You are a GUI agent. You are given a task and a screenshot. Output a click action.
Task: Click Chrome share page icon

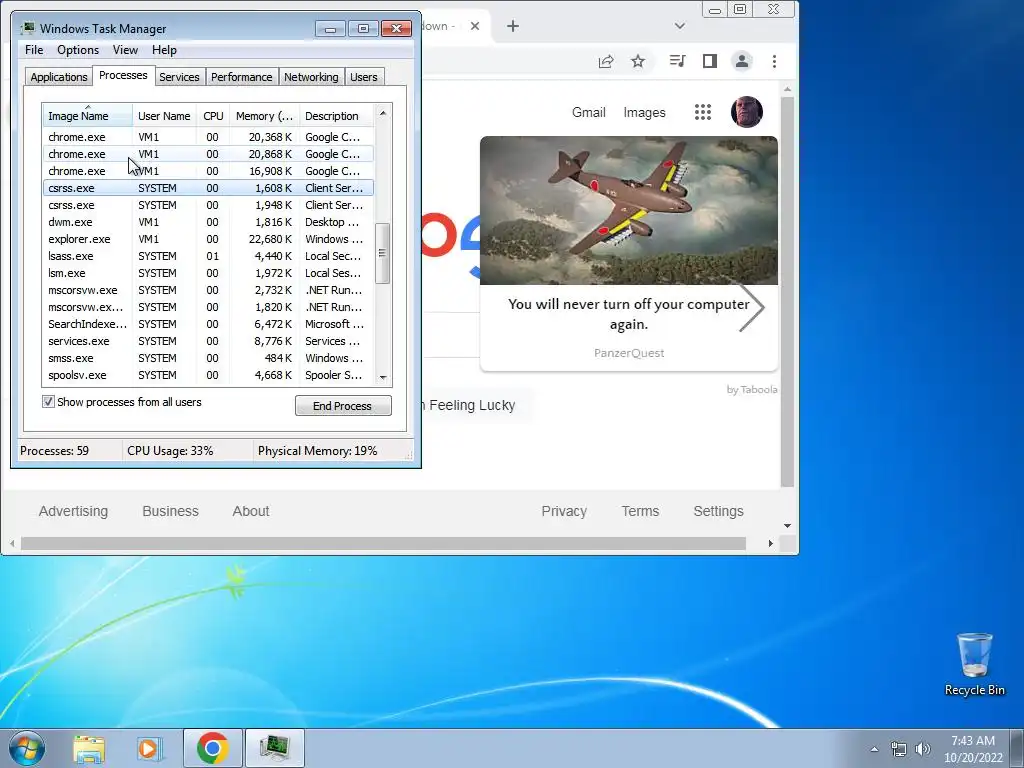[x=605, y=61]
